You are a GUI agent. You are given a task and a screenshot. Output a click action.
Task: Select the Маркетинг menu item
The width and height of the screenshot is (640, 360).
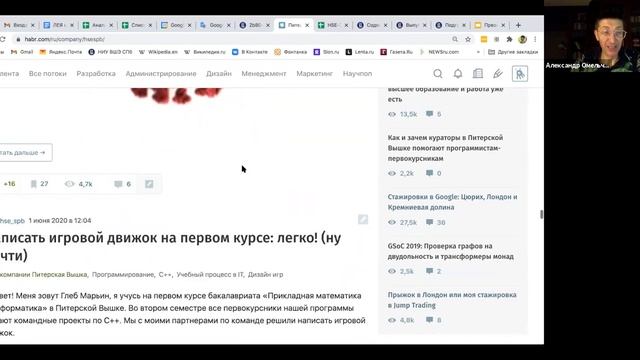(x=315, y=74)
